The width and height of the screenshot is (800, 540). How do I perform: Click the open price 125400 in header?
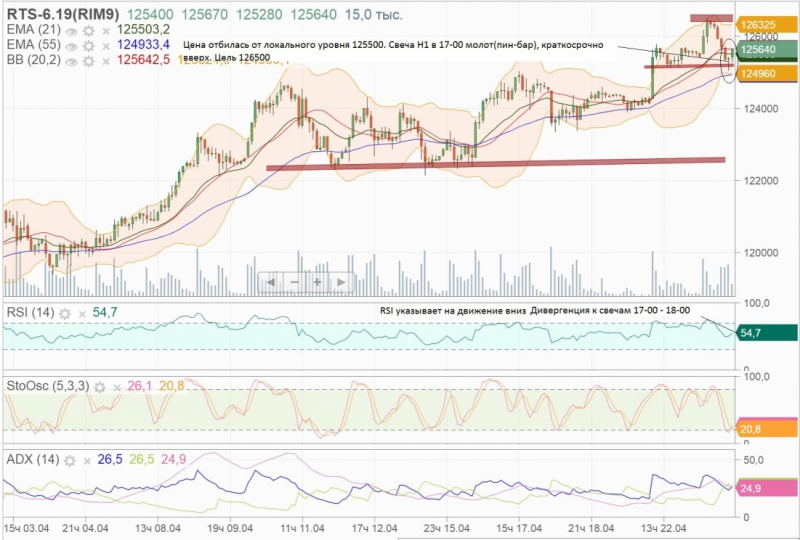click(150, 15)
